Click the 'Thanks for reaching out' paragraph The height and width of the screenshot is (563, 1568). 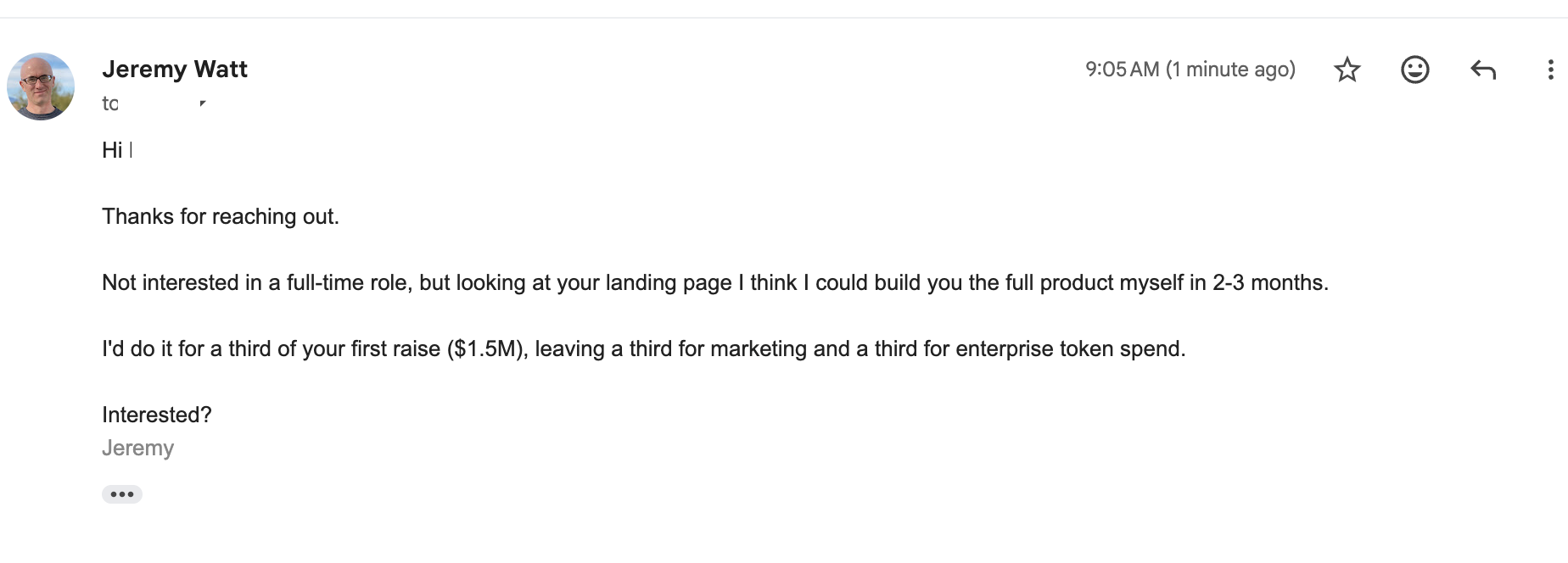(x=221, y=216)
